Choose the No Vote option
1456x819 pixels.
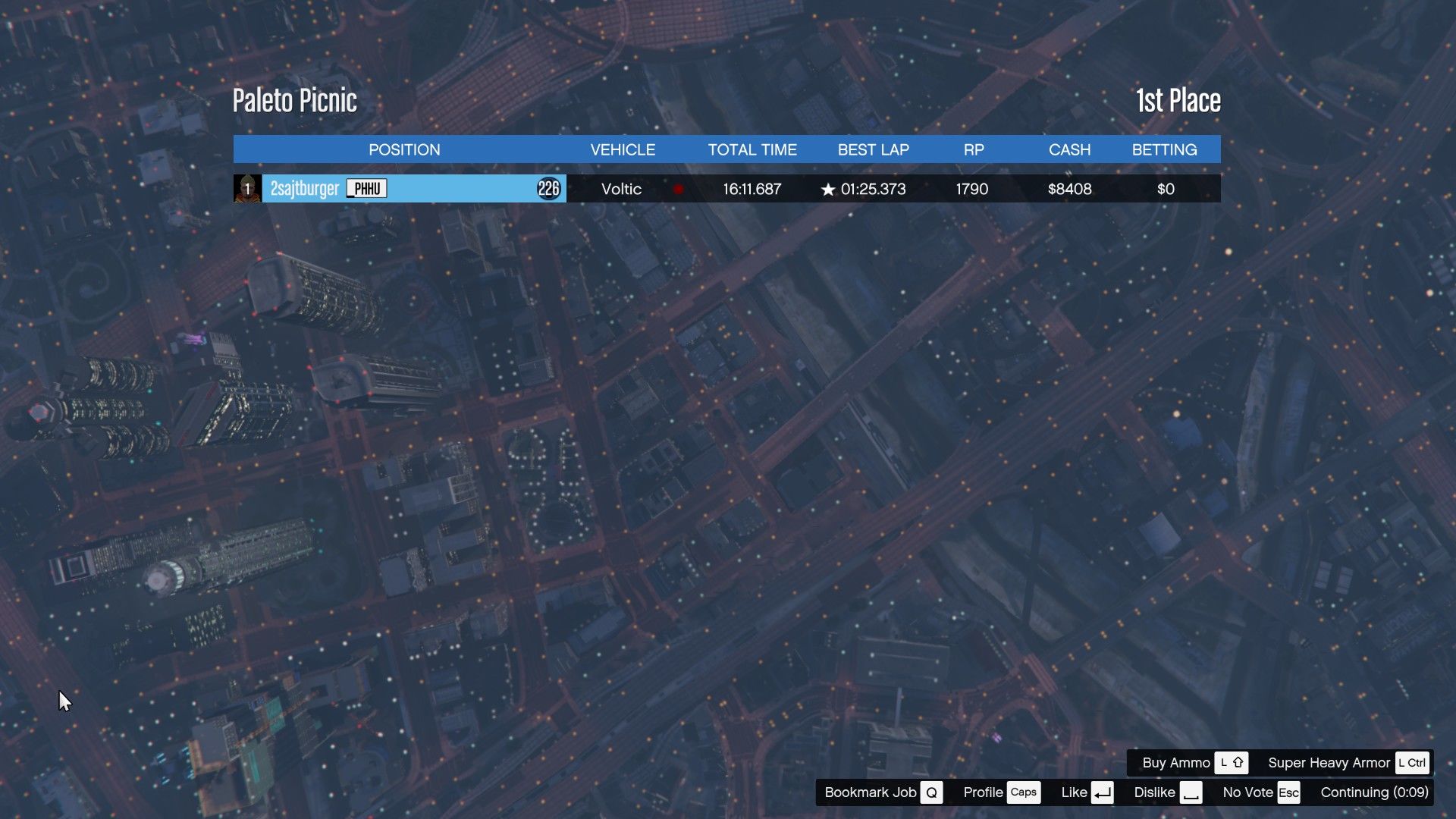tap(1247, 792)
